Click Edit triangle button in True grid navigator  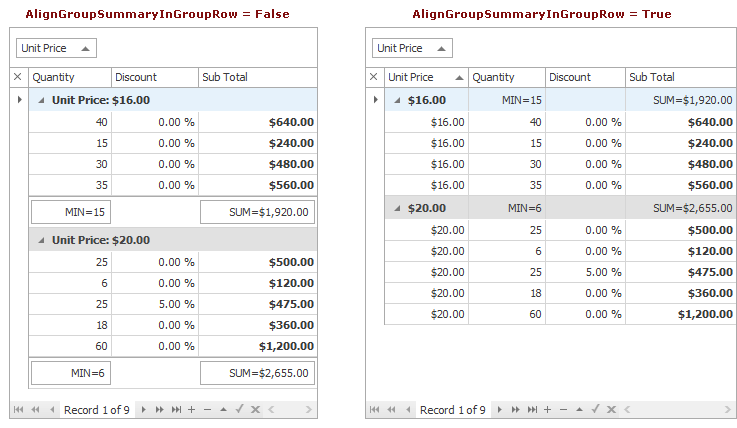point(580,410)
